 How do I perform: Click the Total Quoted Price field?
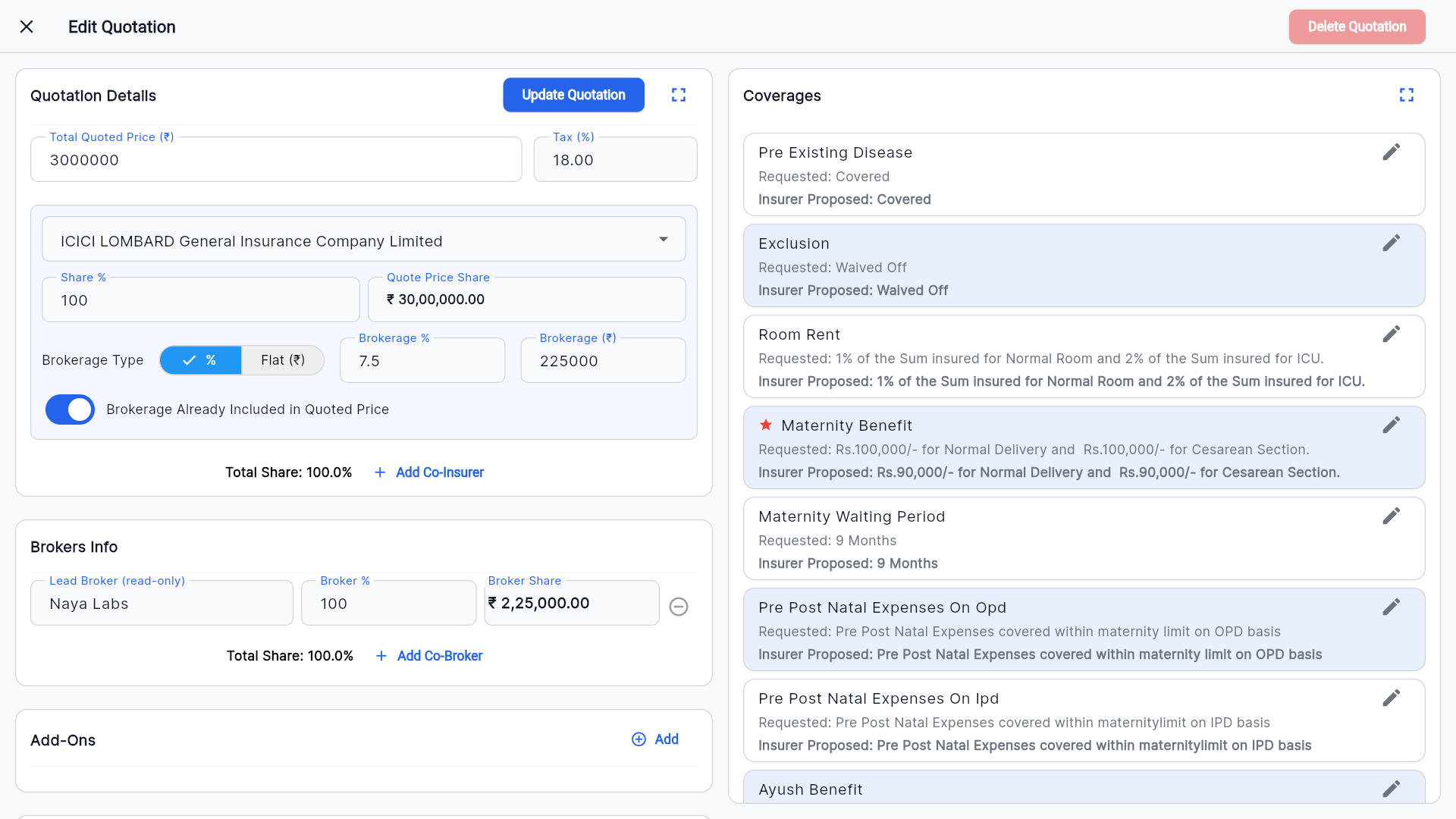pos(276,160)
